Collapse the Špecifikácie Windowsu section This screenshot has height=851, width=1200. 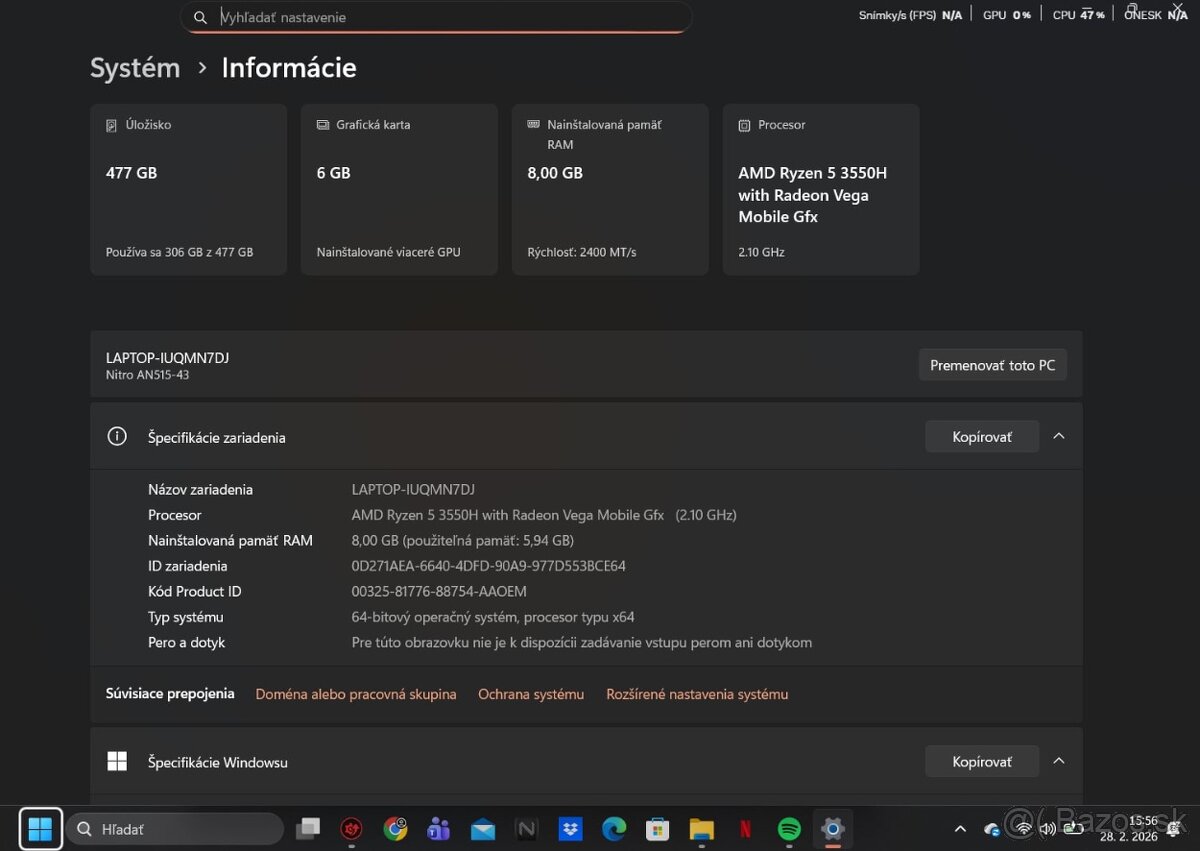point(1059,760)
